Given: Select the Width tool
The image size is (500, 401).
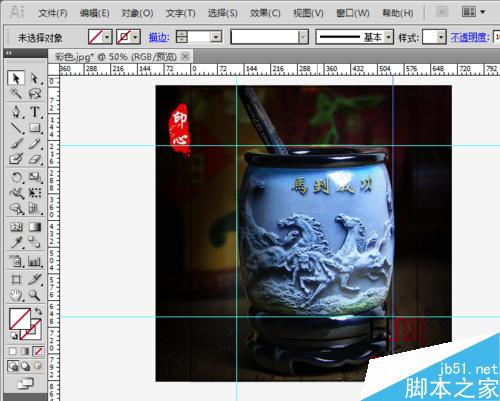Looking at the screenshot, I should coord(15,193).
